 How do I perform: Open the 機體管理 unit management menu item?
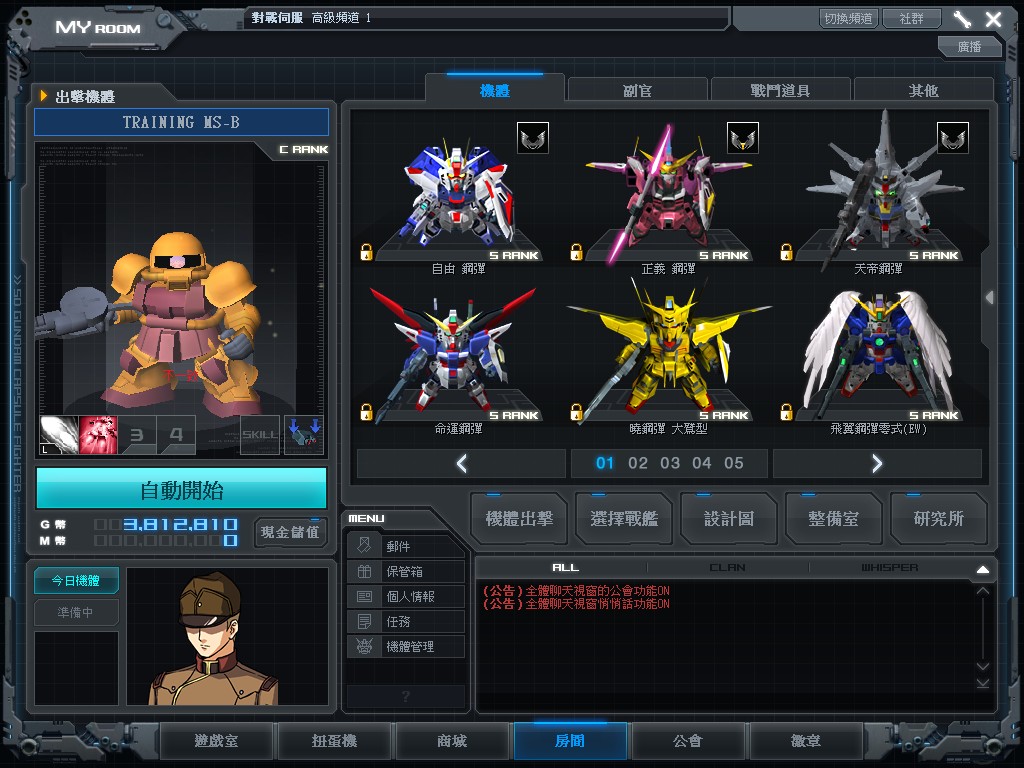[x=406, y=647]
